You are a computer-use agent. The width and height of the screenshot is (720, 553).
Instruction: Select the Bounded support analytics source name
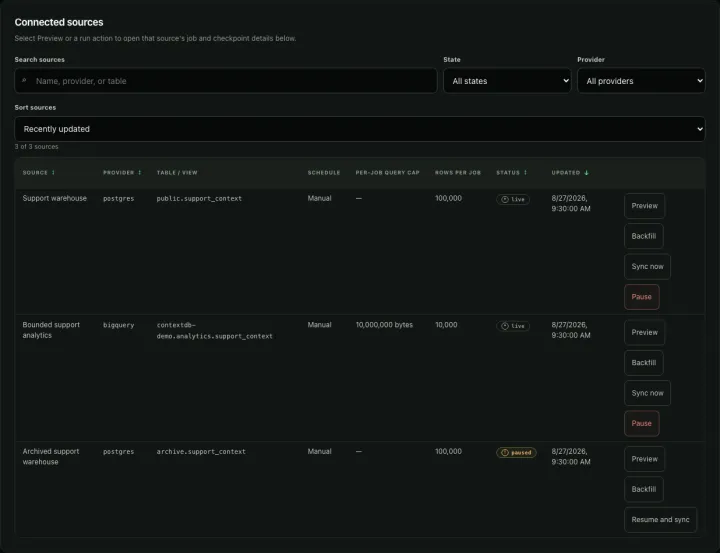coord(51,330)
